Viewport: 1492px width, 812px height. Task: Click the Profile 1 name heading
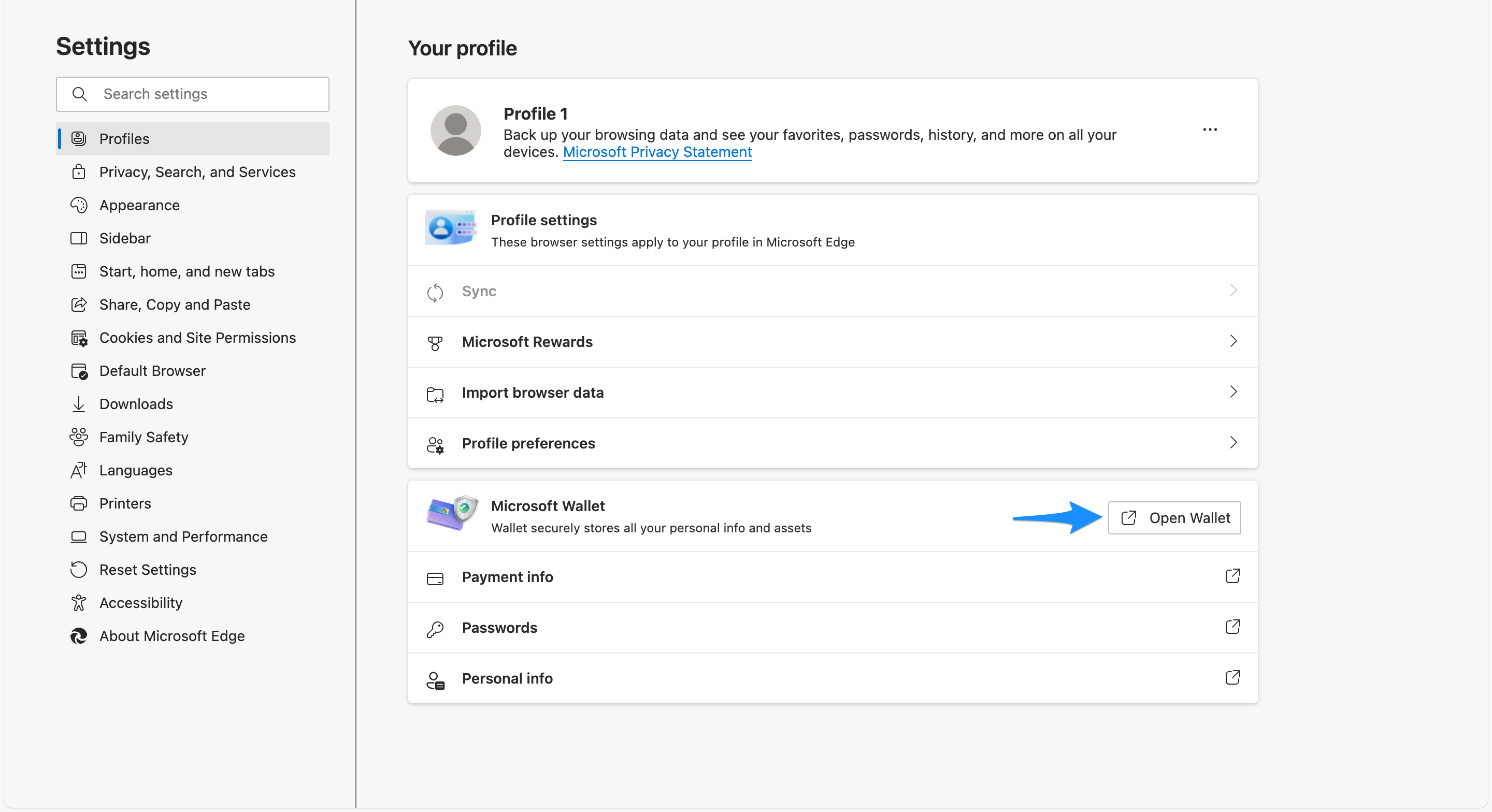tap(535, 113)
